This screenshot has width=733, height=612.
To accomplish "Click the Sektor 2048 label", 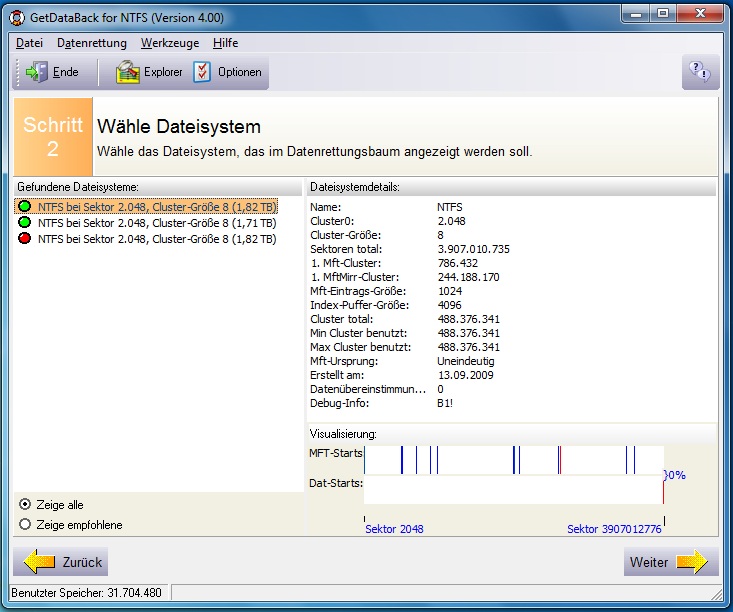I will [394, 529].
